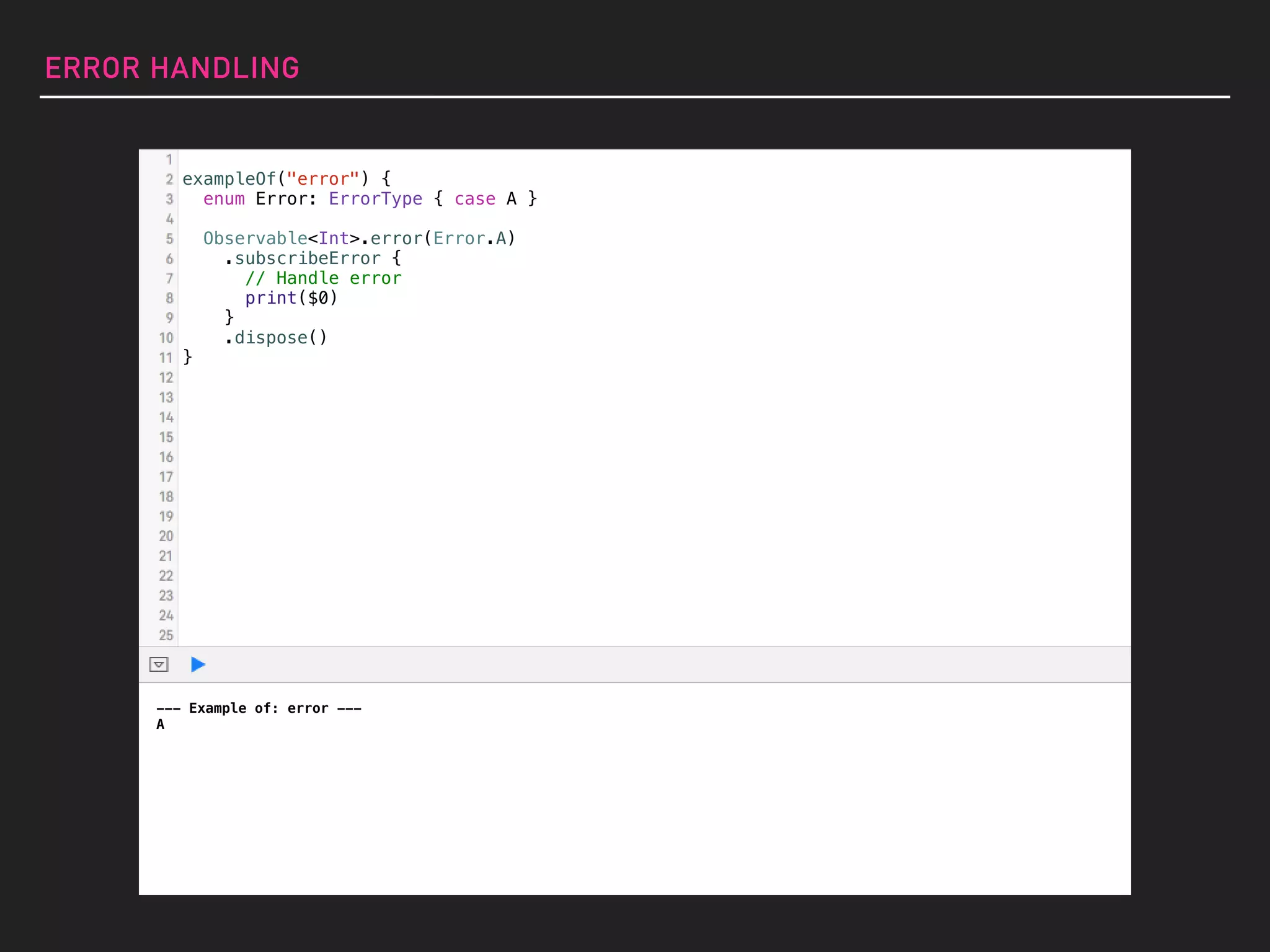
Task: Click console output 'Example of: error'
Action: [x=259, y=708]
